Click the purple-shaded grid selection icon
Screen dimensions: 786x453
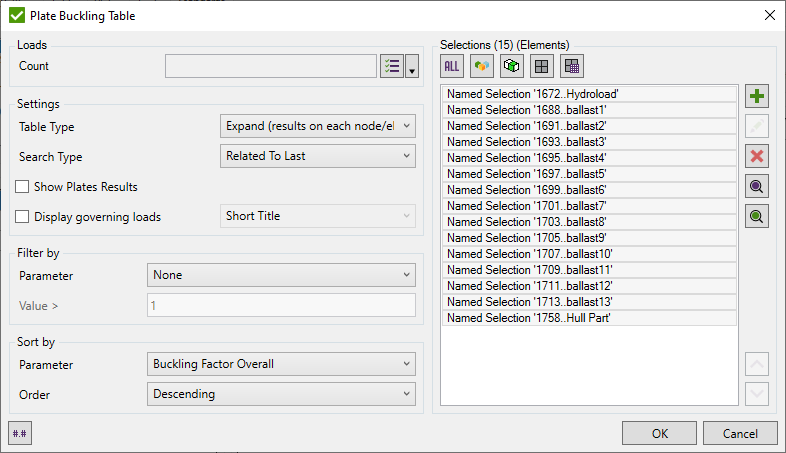coord(571,66)
